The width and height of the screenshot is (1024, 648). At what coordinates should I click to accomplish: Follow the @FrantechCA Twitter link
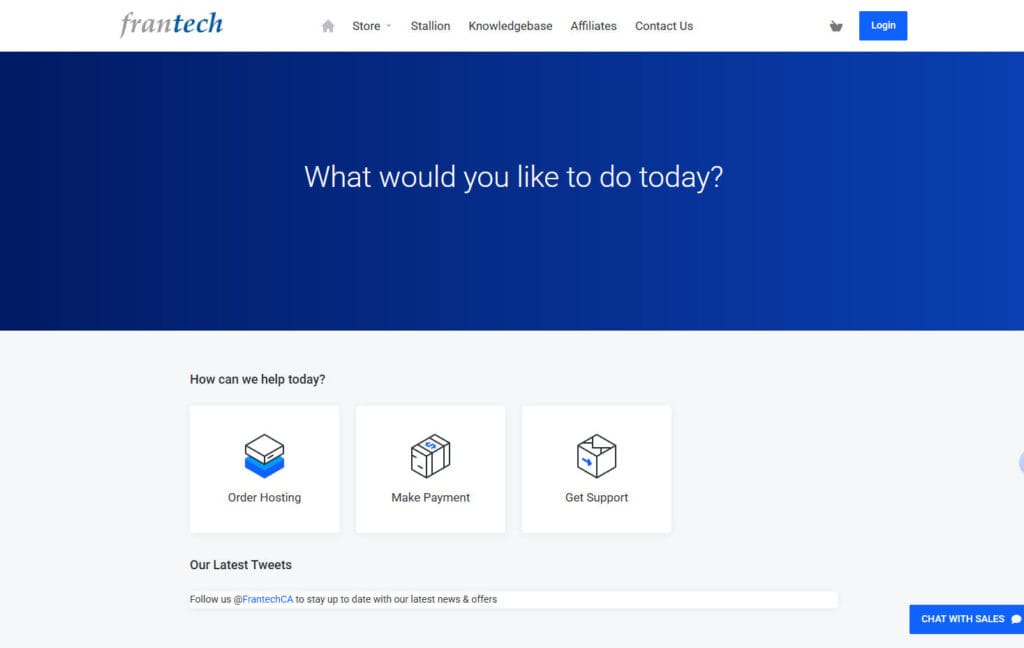point(263,599)
